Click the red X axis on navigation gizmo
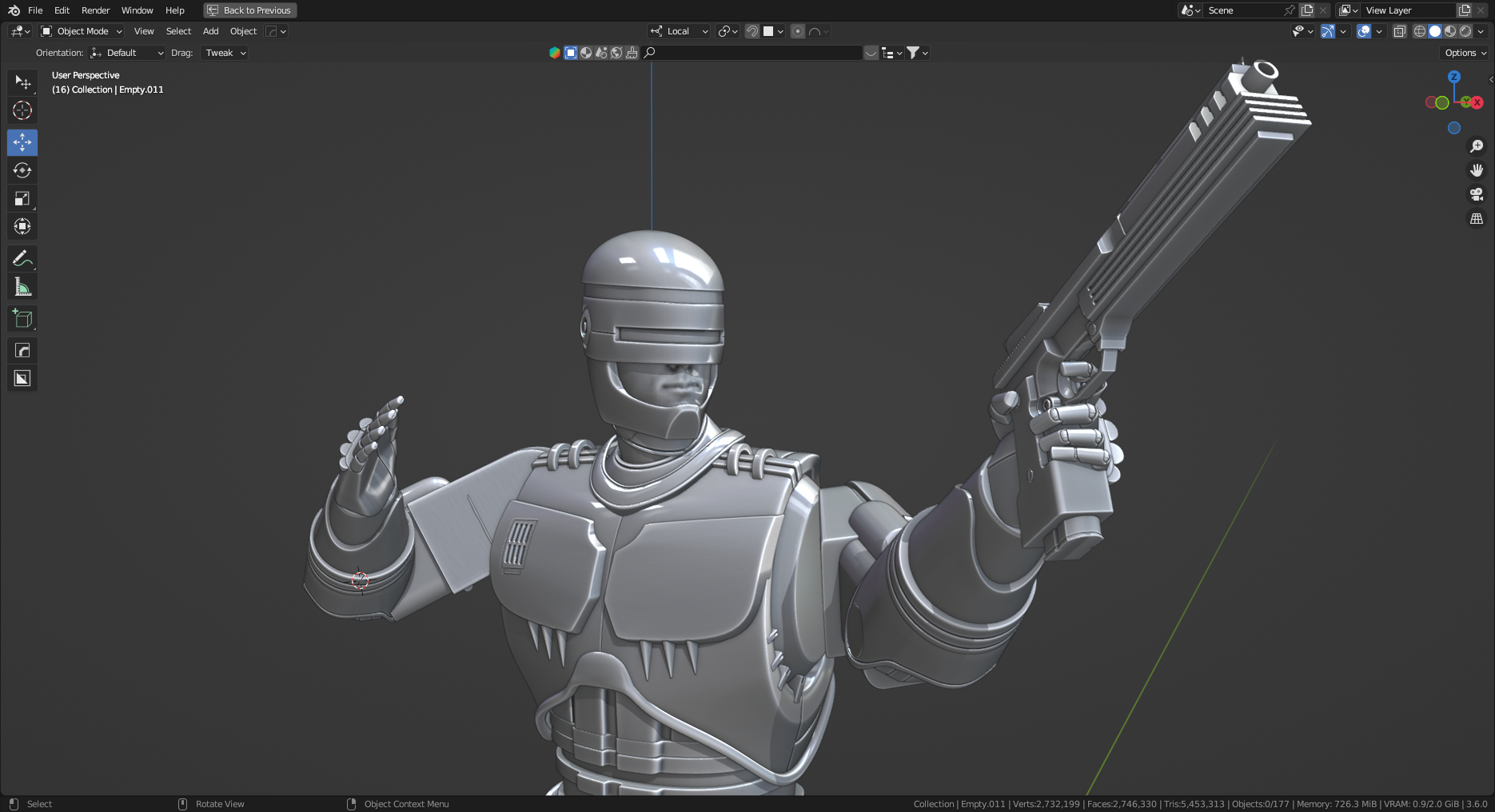Screen dimensions: 1495x812 (x=1477, y=102)
